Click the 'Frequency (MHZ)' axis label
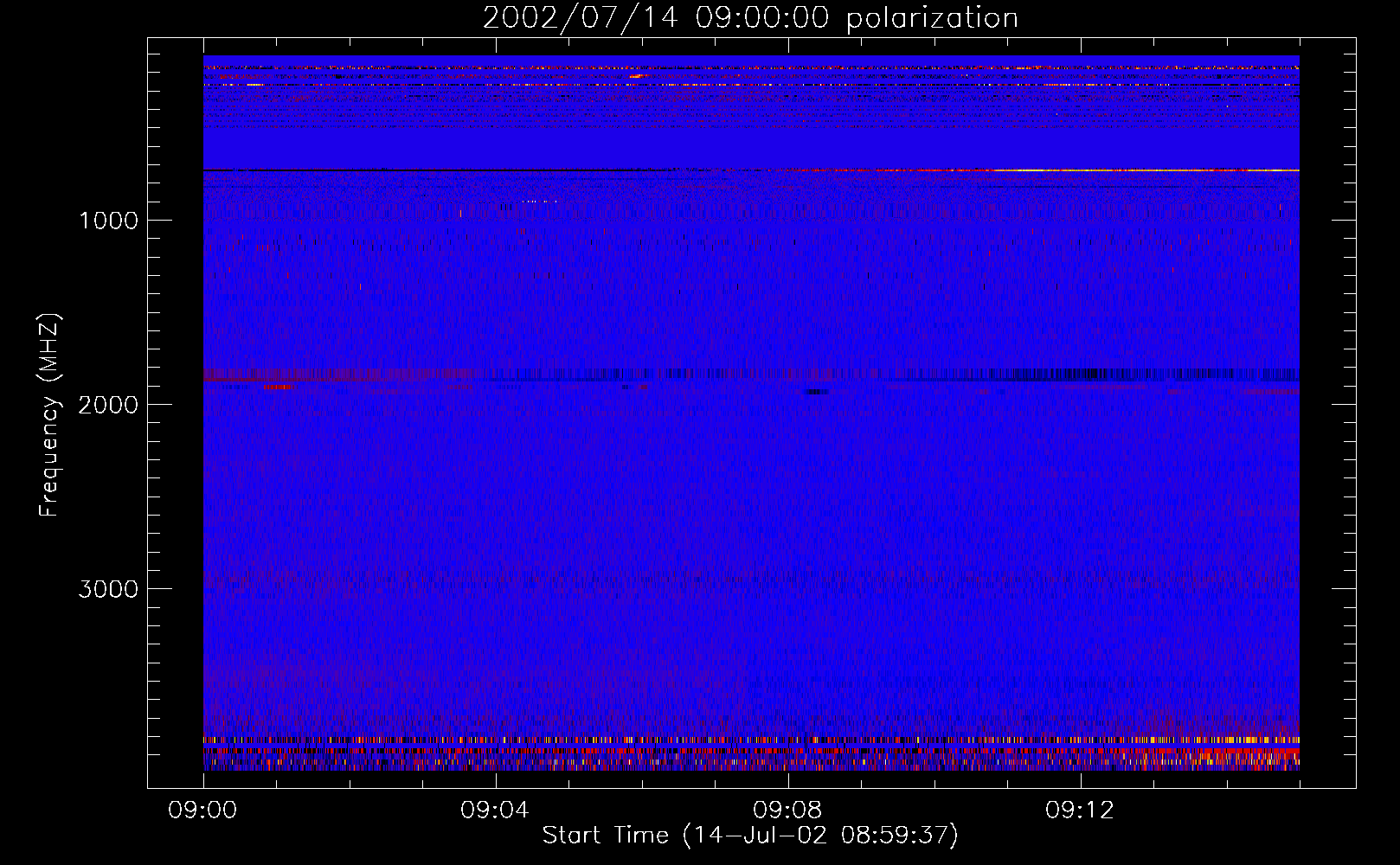The height and width of the screenshot is (865, 1400). [x=49, y=415]
